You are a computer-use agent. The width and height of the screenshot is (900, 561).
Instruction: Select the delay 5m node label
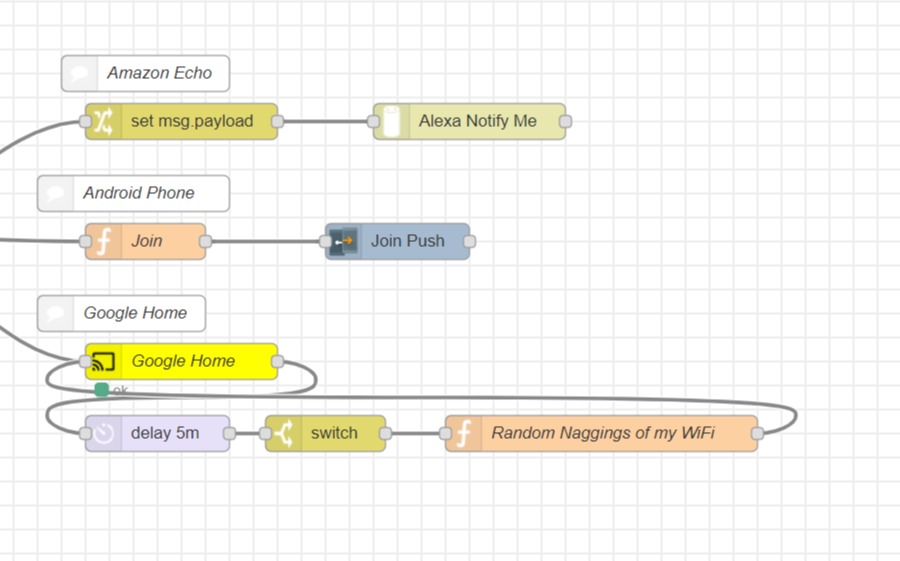coord(165,434)
